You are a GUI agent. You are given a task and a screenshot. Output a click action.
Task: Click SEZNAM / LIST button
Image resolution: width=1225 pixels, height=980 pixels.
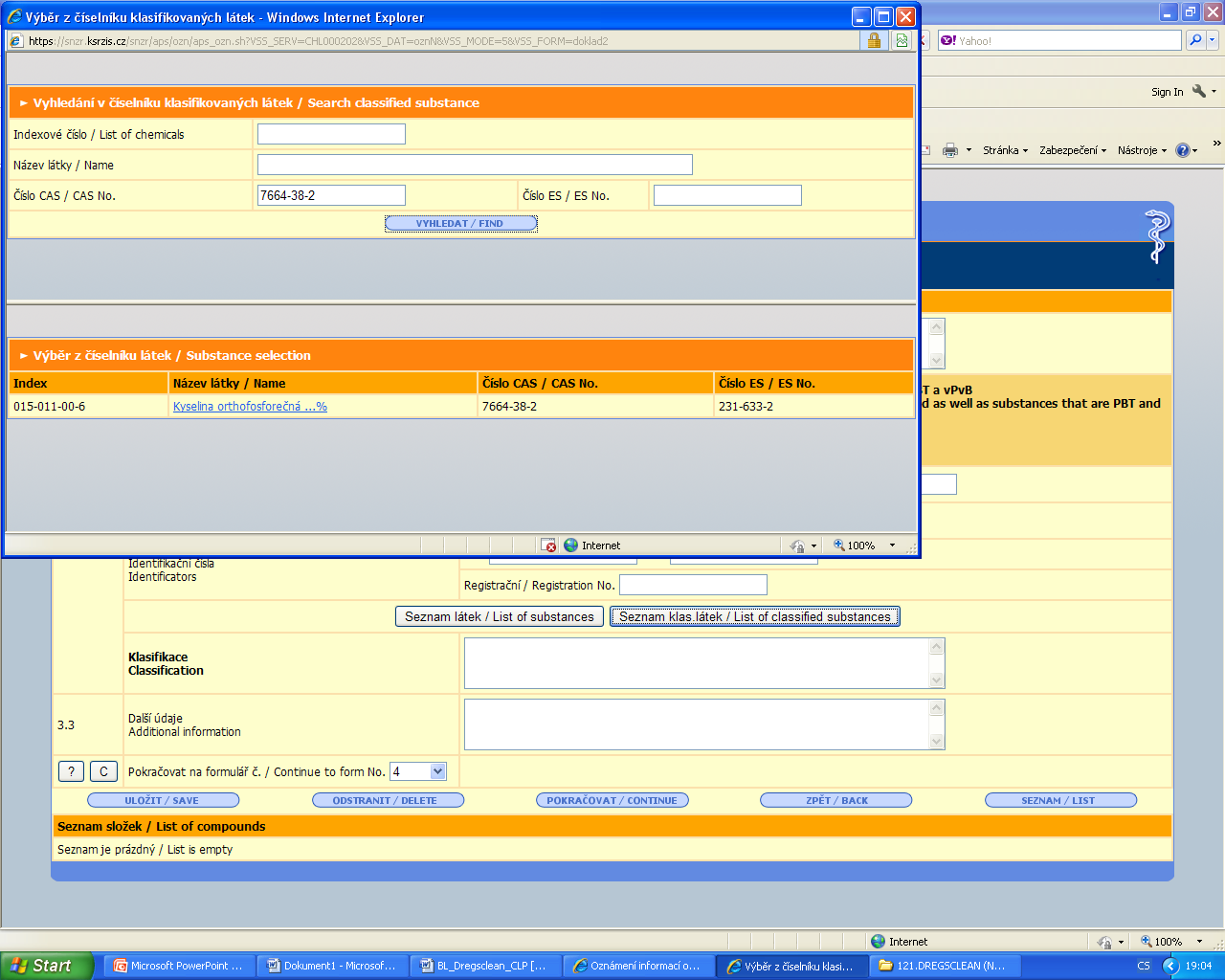pos(1060,800)
